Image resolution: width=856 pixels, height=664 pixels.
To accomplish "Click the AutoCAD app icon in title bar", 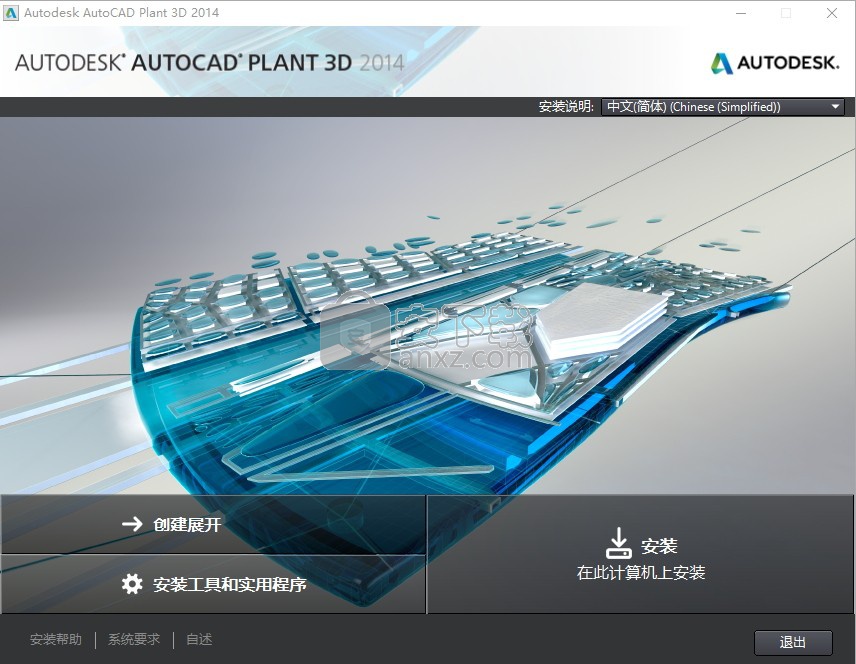I will pyautogui.click(x=10, y=13).
